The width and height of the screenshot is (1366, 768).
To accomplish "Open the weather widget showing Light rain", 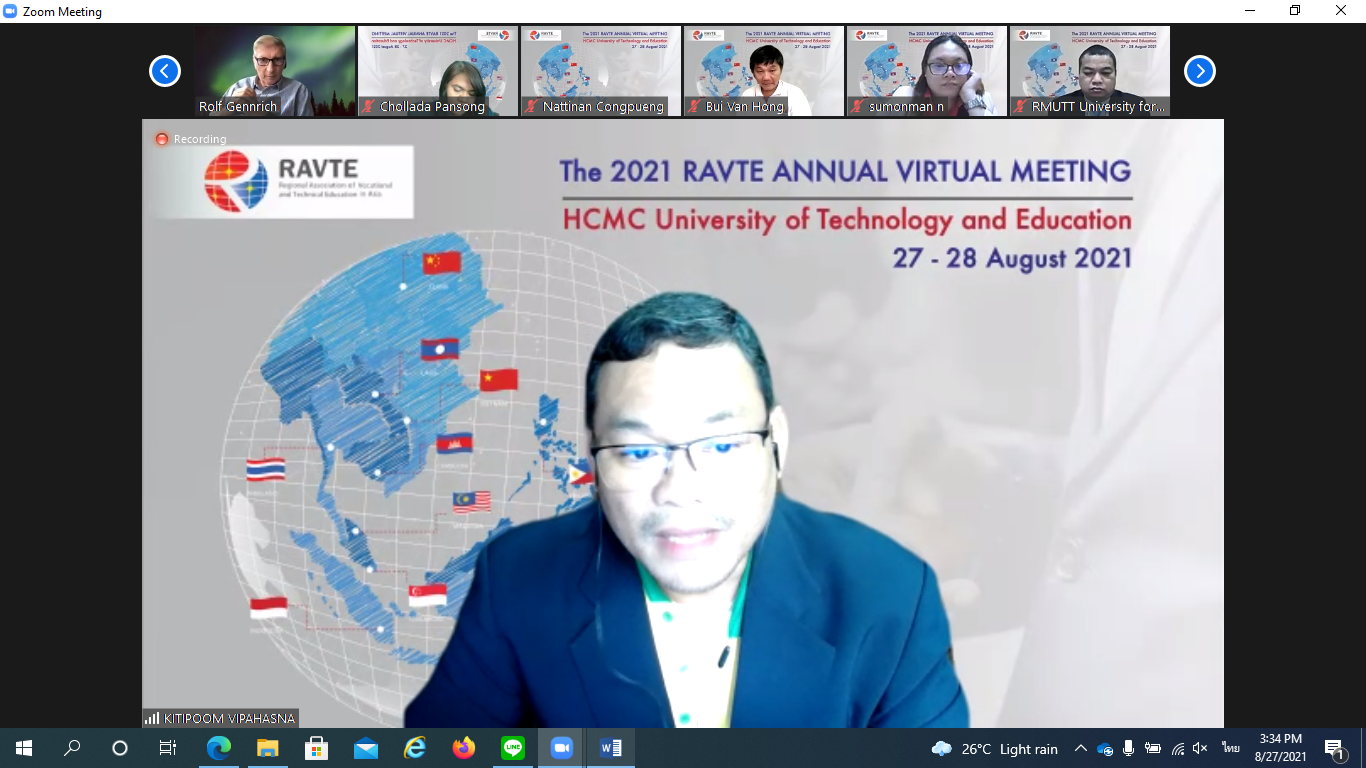I will [x=995, y=748].
